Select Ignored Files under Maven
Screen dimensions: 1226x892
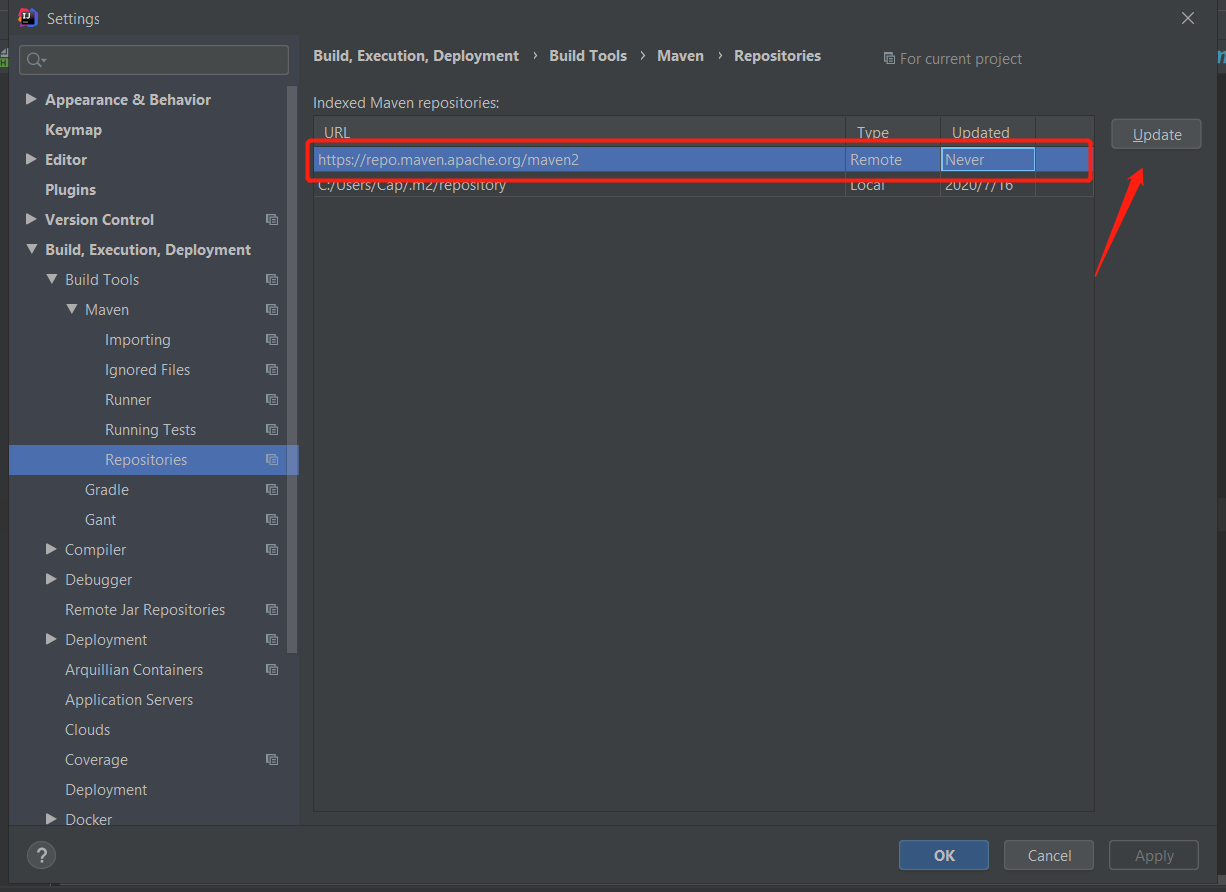147,370
